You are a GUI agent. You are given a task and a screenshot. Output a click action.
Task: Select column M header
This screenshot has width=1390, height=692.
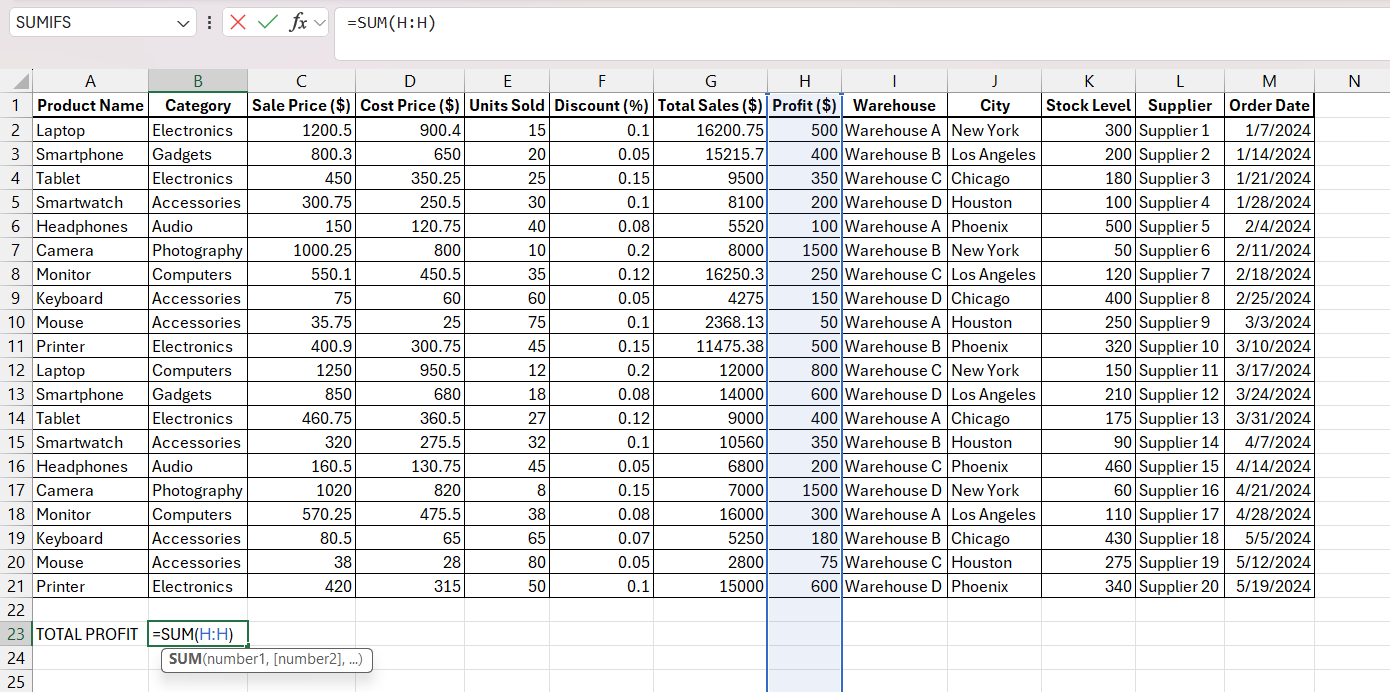point(1269,81)
